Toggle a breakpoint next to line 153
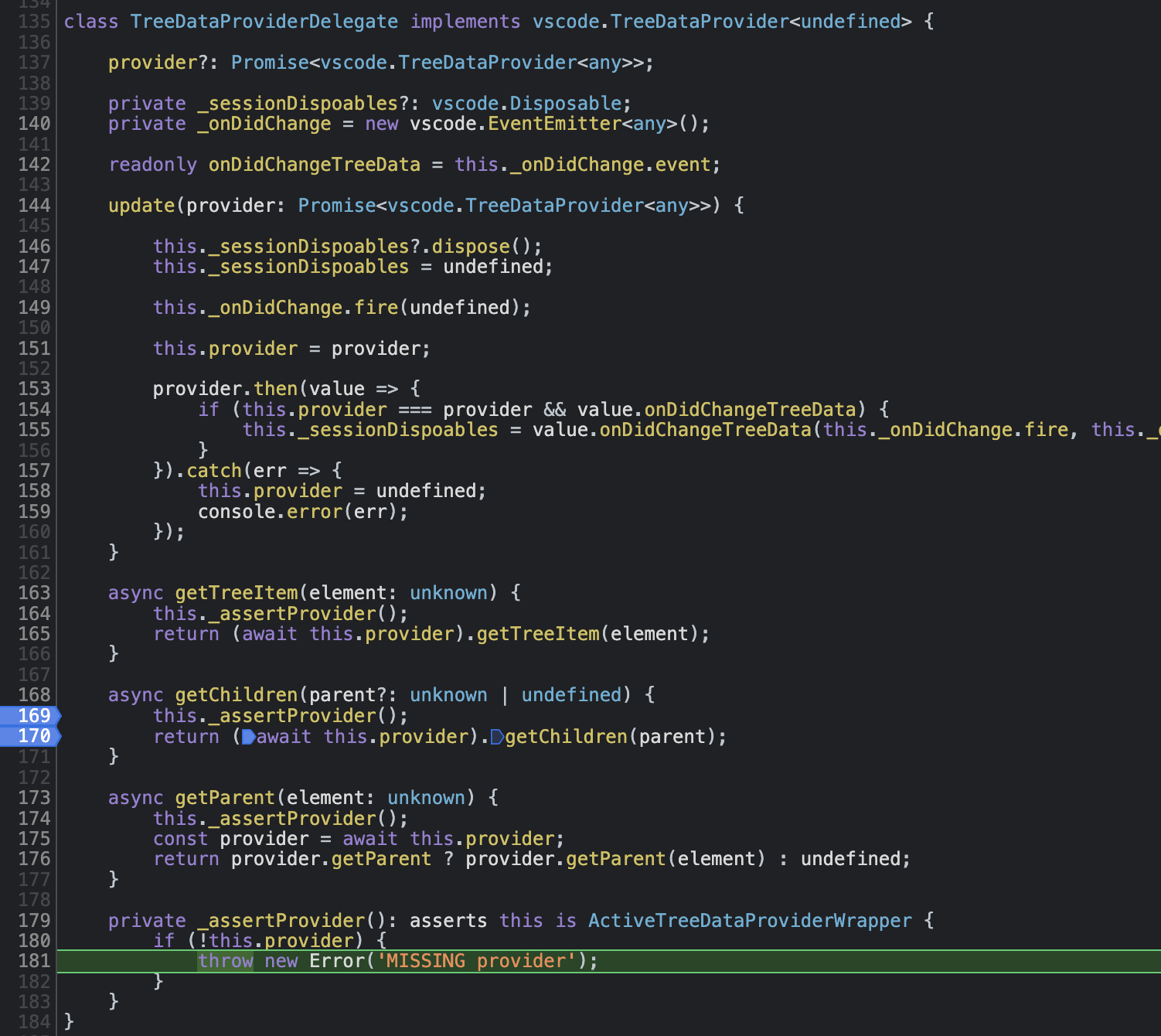This screenshot has width=1161, height=1036. coord(17,388)
